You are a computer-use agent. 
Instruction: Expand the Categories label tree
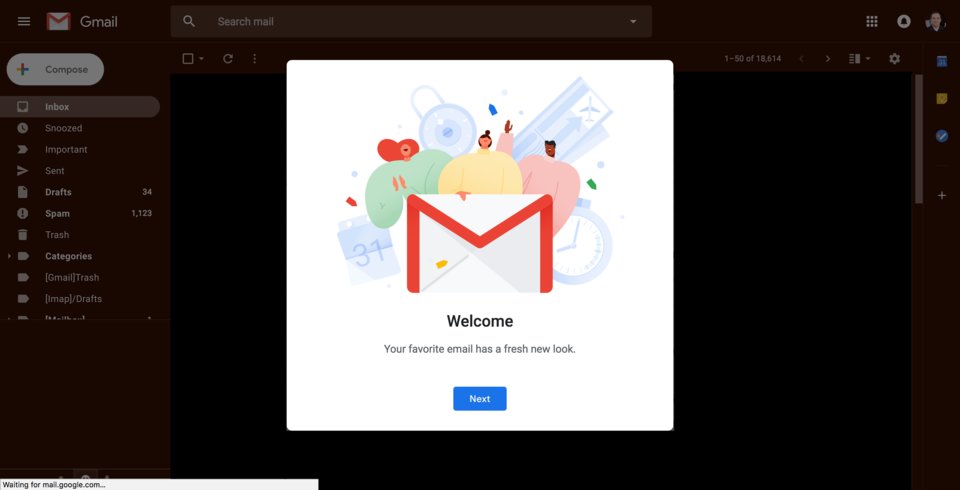(9, 256)
